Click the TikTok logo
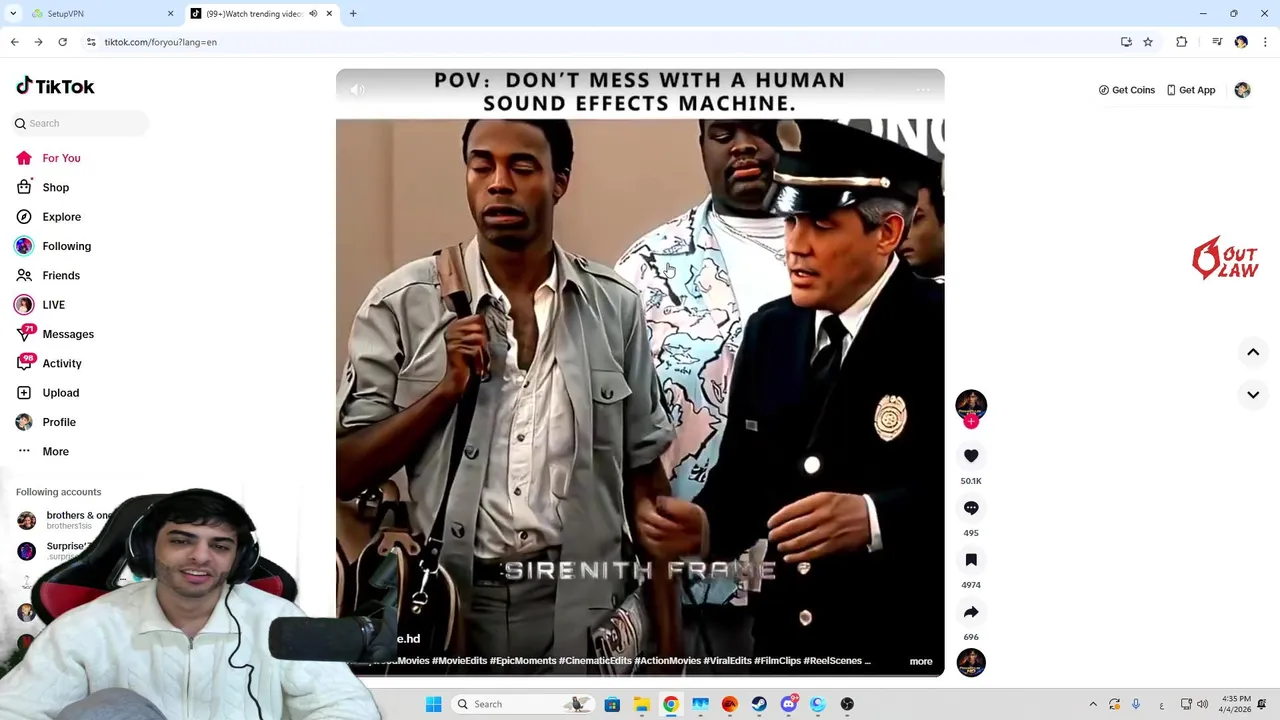The width and height of the screenshot is (1280, 720). (x=55, y=86)
